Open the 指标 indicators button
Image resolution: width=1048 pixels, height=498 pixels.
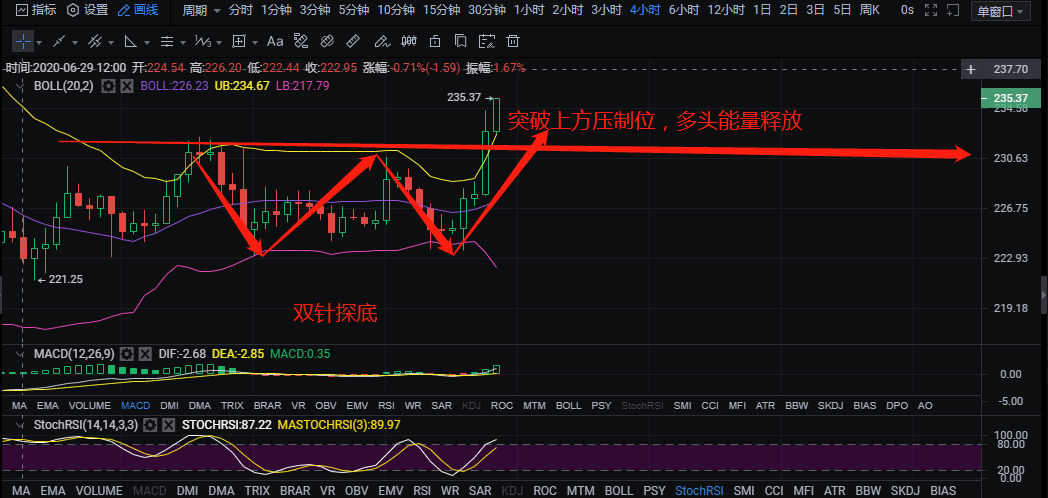pyautogui.click(x=35, y=11)
